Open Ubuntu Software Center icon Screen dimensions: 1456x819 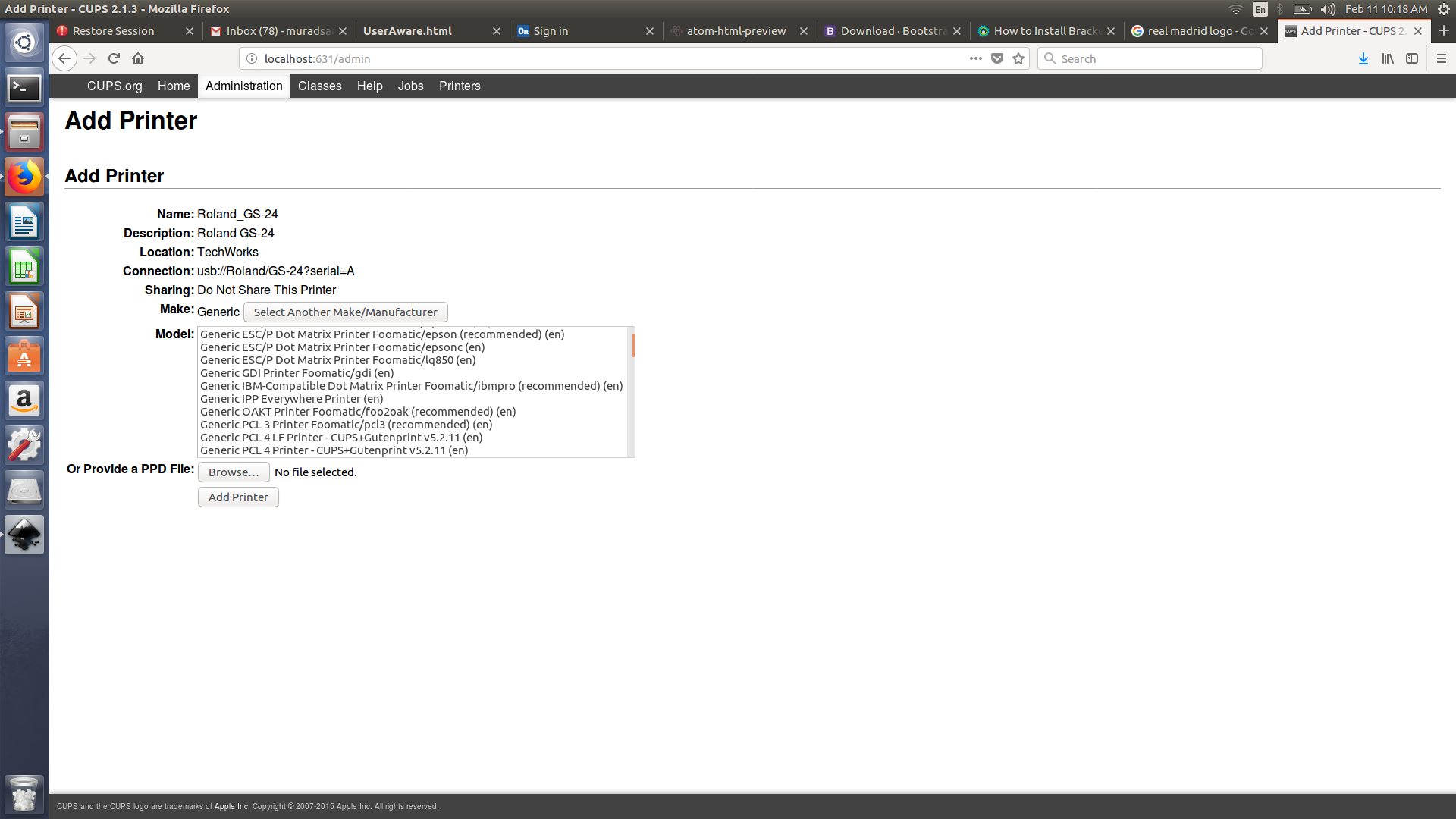[x=24, y=356]
